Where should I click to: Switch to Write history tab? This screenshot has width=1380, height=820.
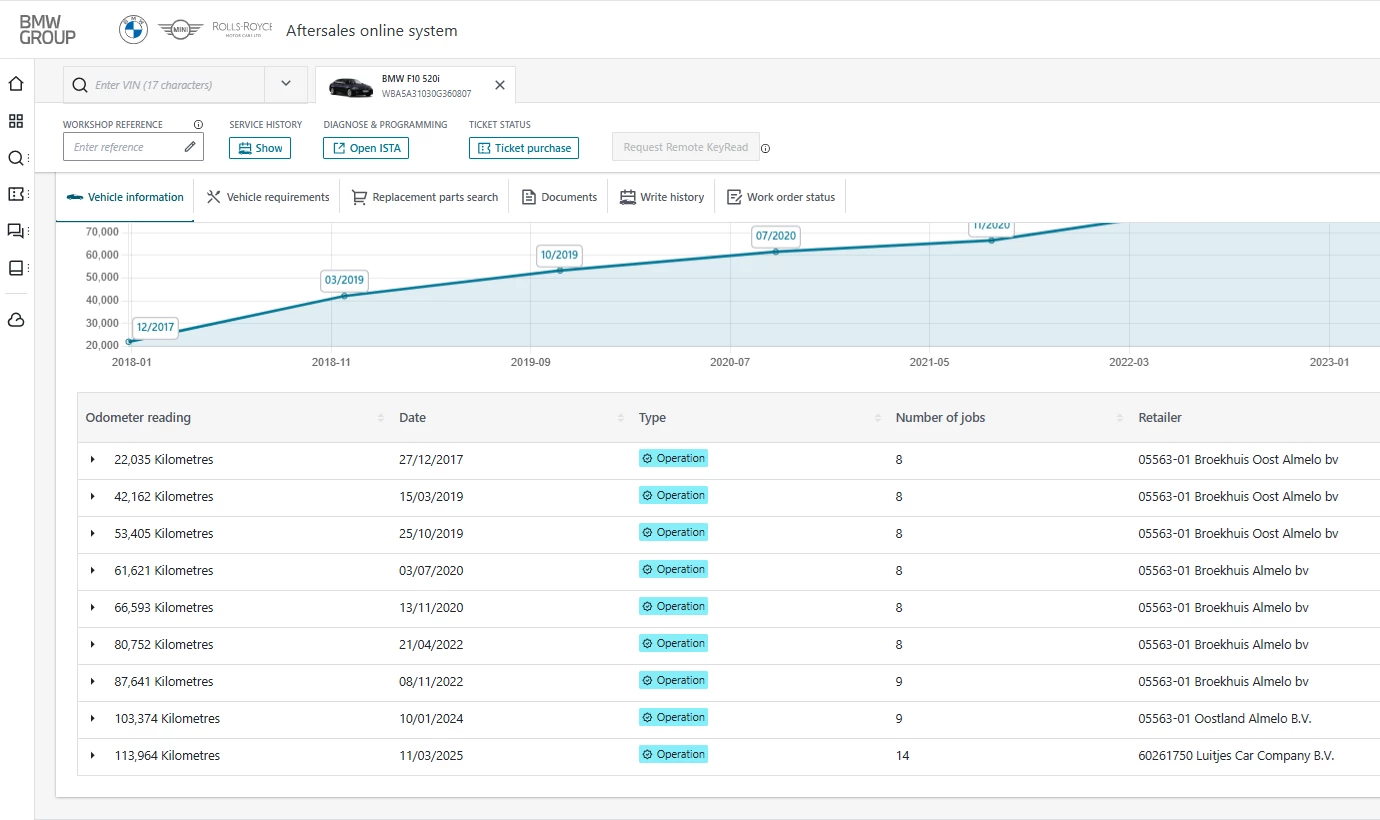(662, 197)
